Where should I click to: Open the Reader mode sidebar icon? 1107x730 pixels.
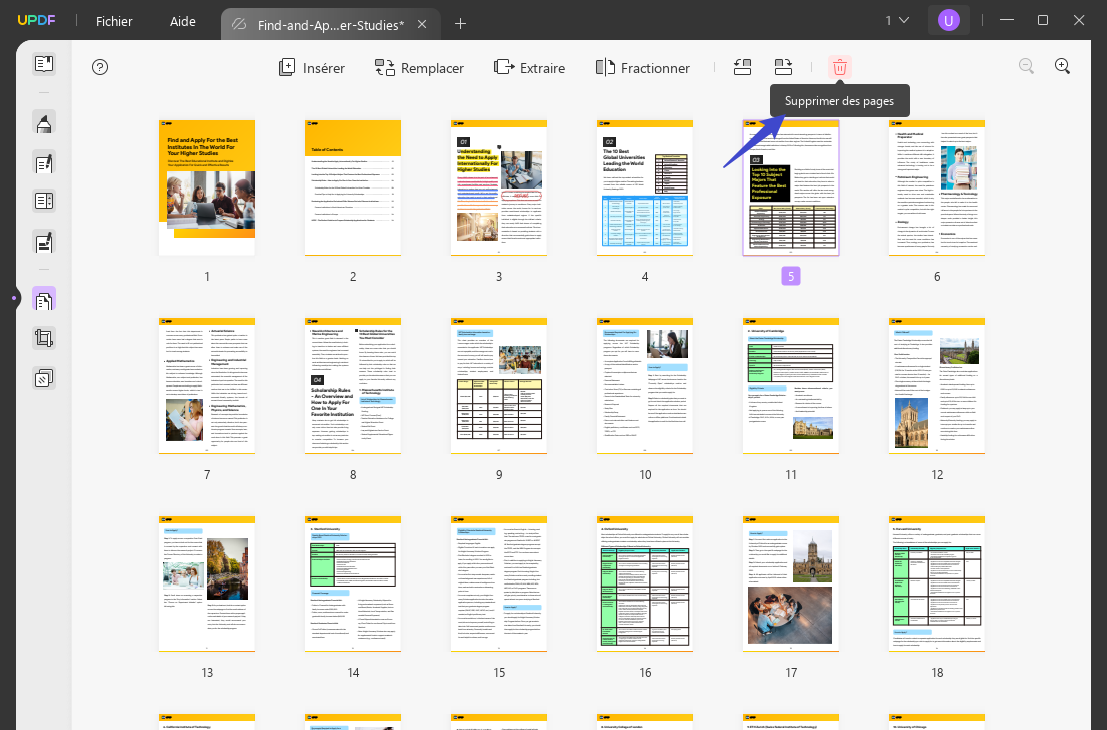(44, 64)
